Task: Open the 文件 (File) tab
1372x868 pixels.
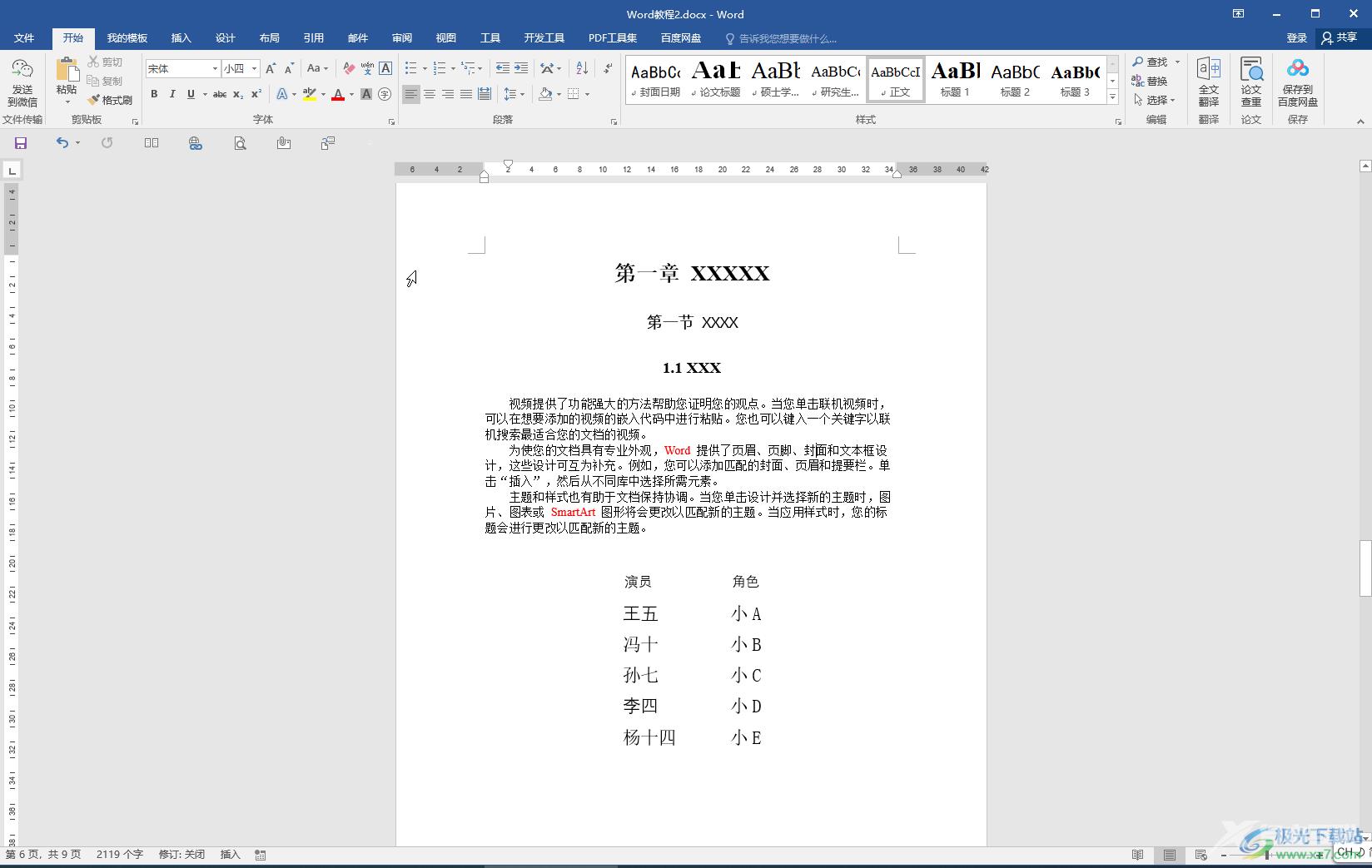Action: pyautogui.click(x=24, y=38)
